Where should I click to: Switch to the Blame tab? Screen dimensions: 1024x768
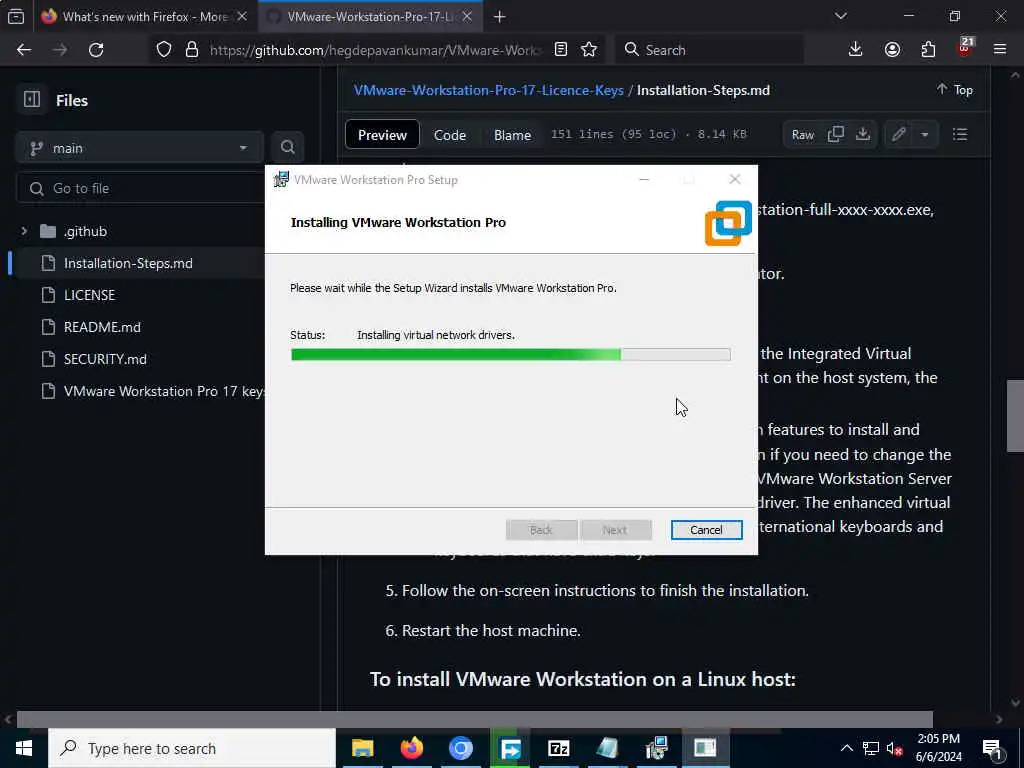click(512, 135)
